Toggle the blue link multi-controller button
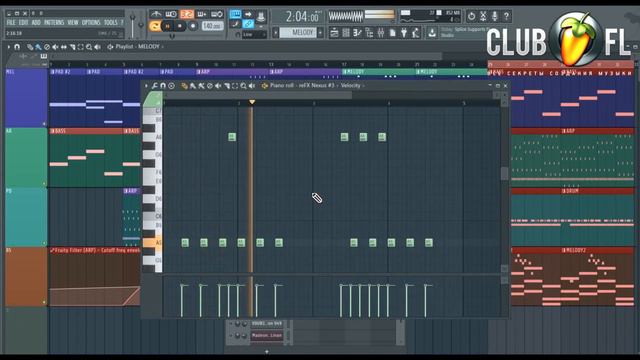This screenshot has width=640, height=360. [x=248, y=24]
